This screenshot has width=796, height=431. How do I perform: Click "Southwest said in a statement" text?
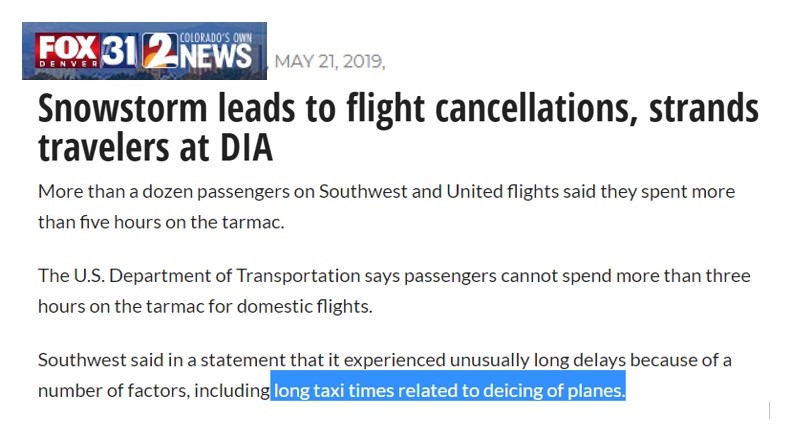(x=162, y=360)
